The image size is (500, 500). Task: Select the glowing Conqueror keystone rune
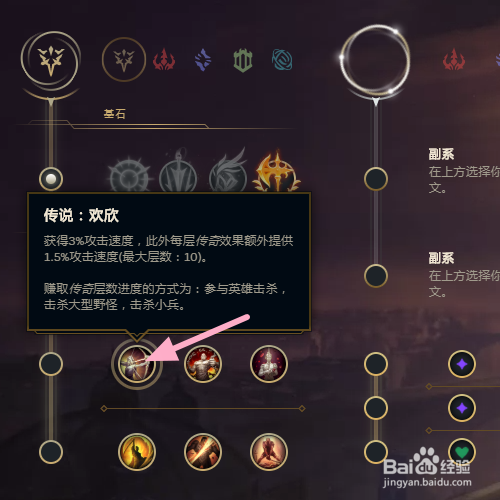[276, 173]
